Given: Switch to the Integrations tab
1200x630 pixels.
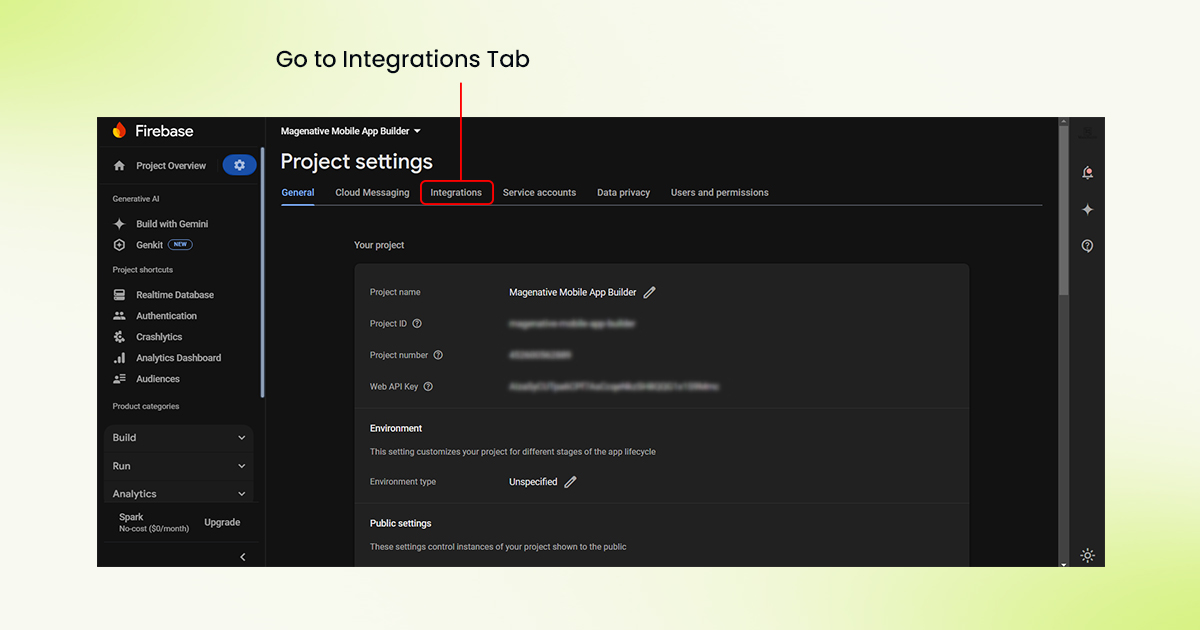Looking at the screenshot, I should pos(456,192).
